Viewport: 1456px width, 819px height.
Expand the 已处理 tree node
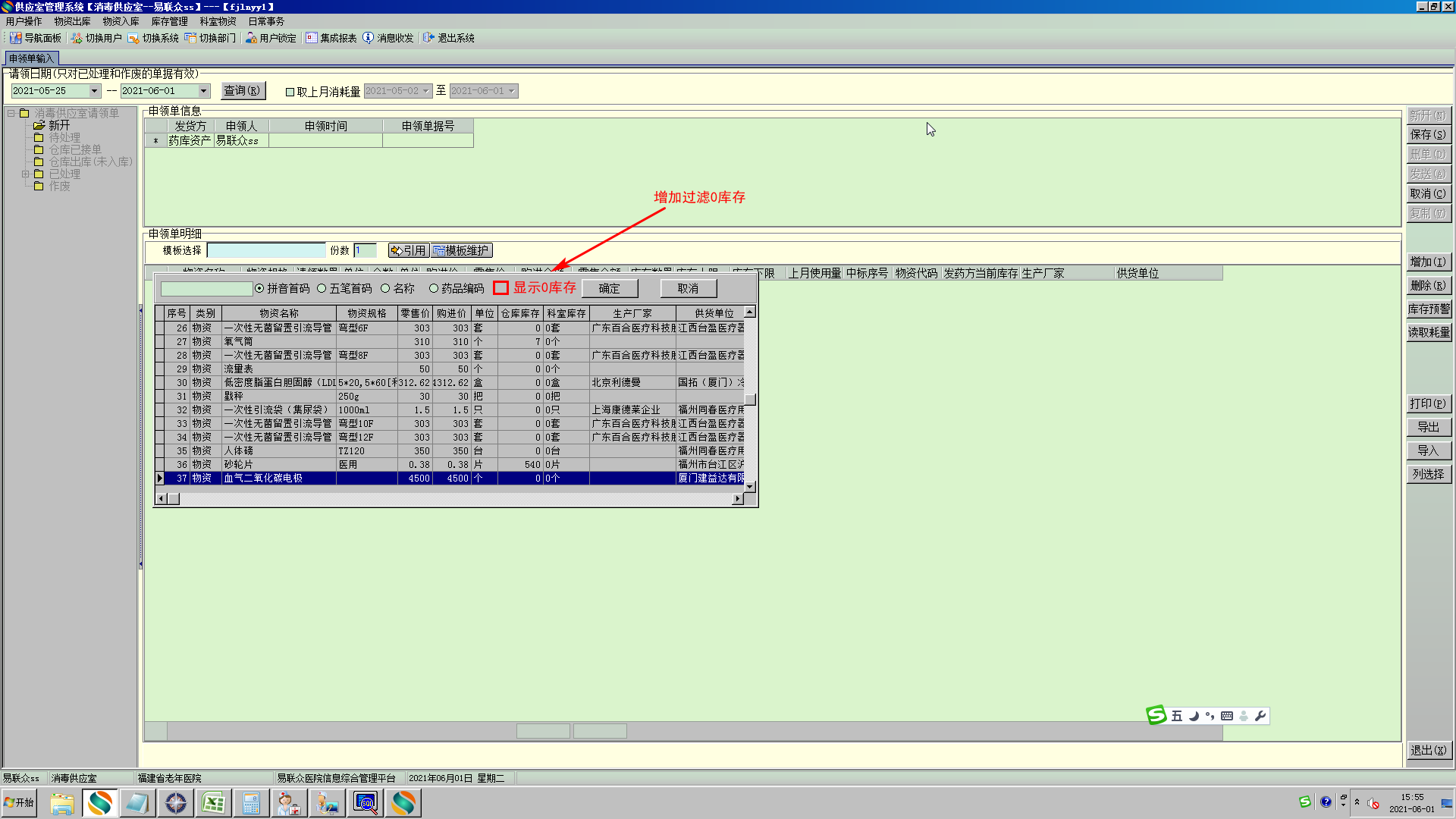pyautogui.click(x=26, y=174)
